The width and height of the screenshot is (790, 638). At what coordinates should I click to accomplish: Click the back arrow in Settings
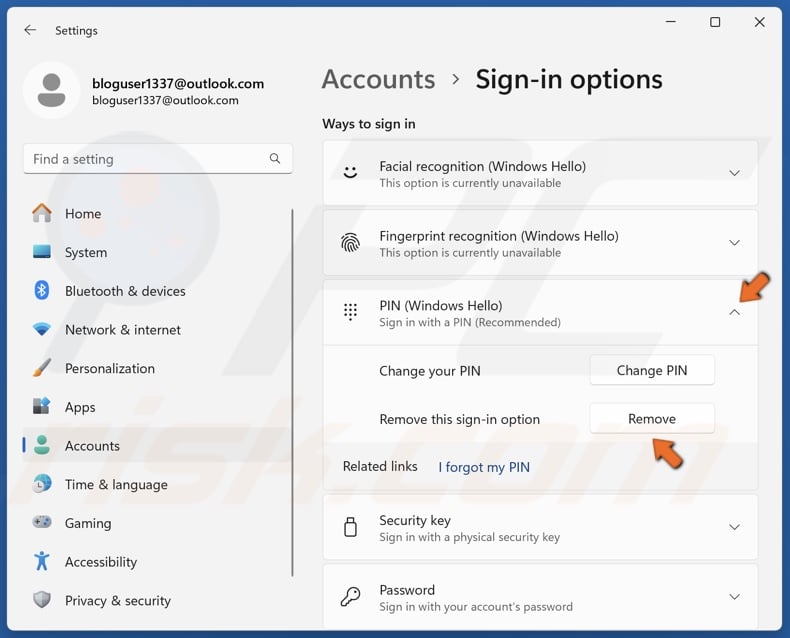point(30,30)
